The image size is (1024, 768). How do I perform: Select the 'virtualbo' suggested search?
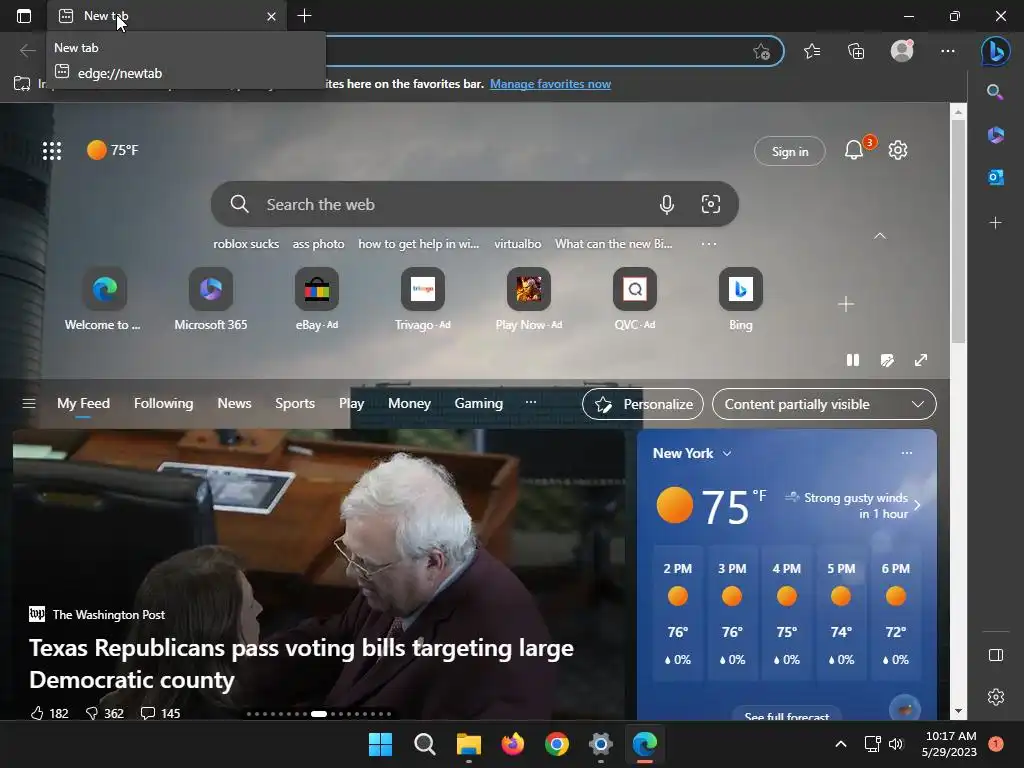tap(517, 244)
